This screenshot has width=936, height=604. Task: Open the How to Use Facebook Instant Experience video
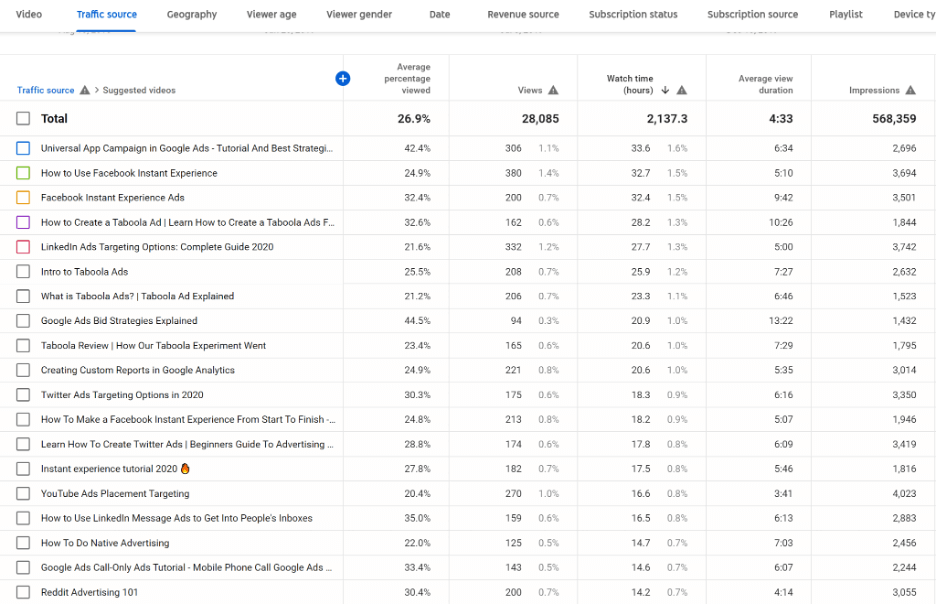(x=129, y=173)
